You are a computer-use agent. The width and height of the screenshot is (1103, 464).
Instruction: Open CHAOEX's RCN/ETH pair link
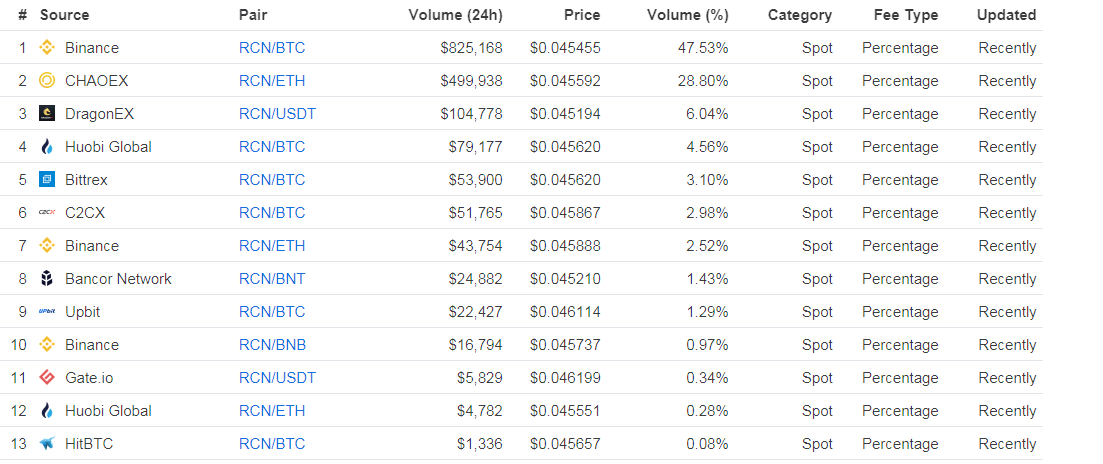click(x=272, y=81)
